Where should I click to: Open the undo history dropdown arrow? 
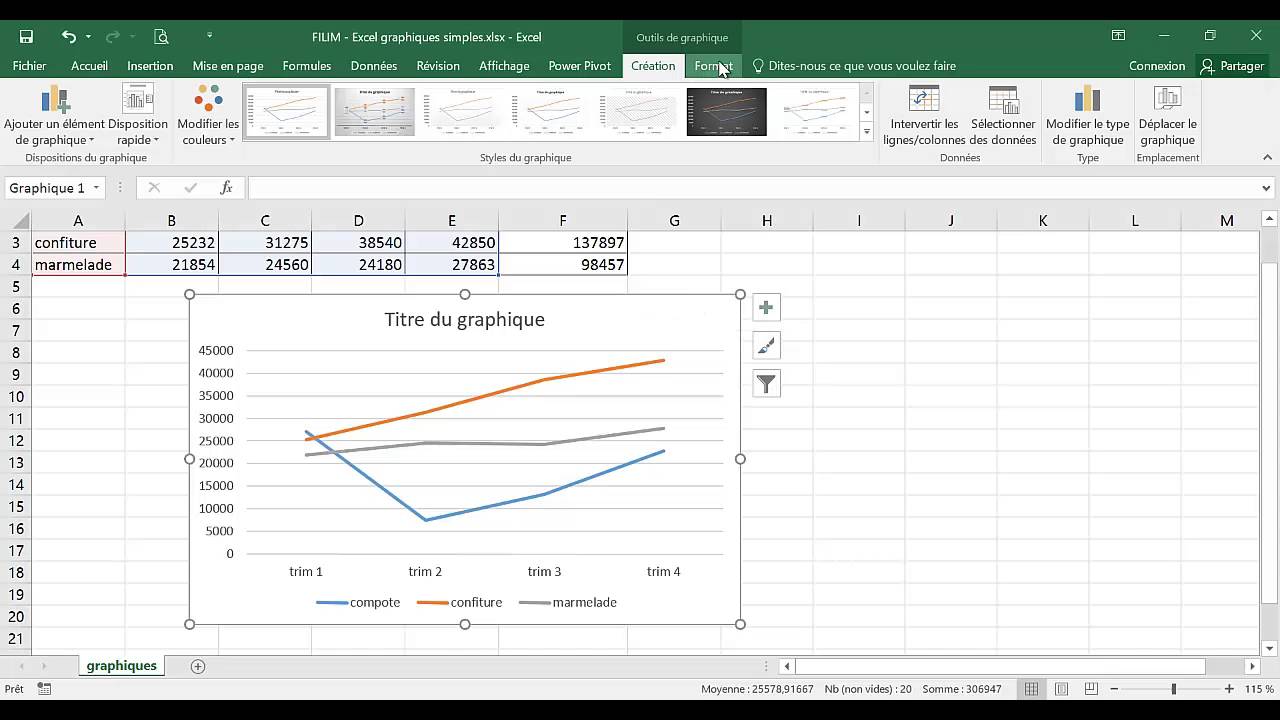[88, 37]
